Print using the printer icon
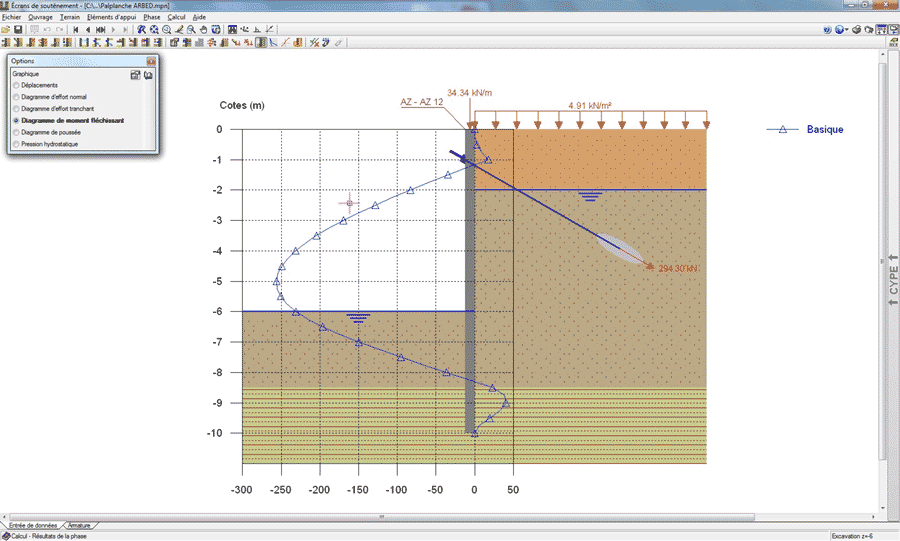Screen dimensions: 900x541 click(856, 30)
